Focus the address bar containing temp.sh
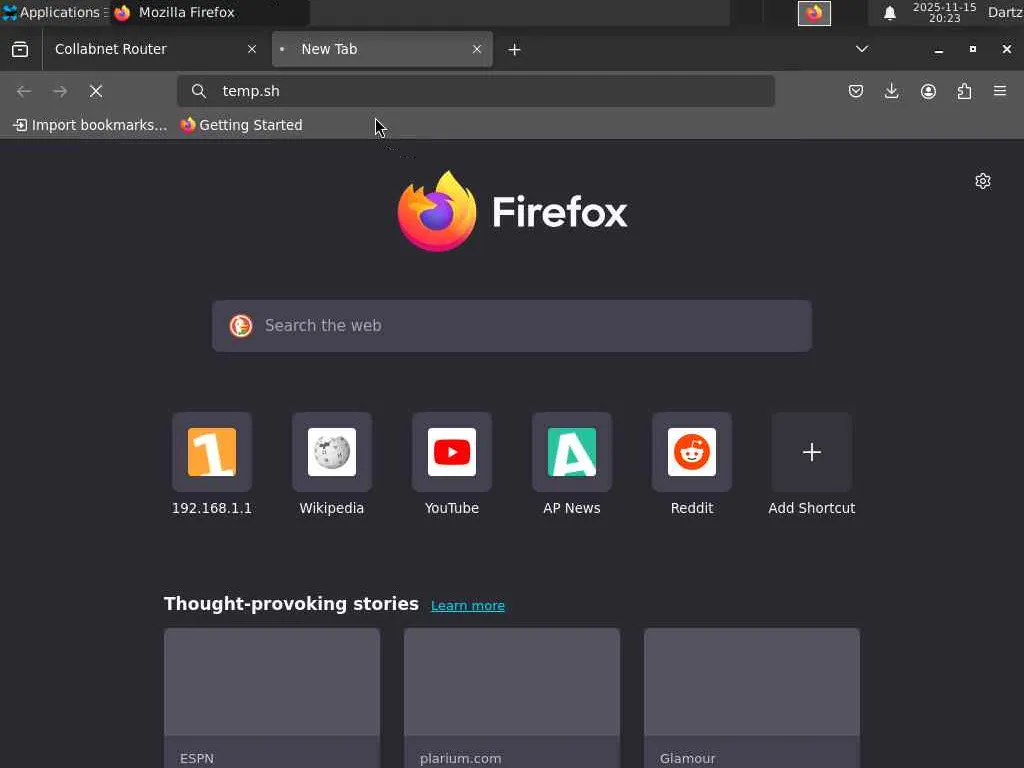Image resolution: width=1024 pixels, height=768 pixels. coord(476,91)
